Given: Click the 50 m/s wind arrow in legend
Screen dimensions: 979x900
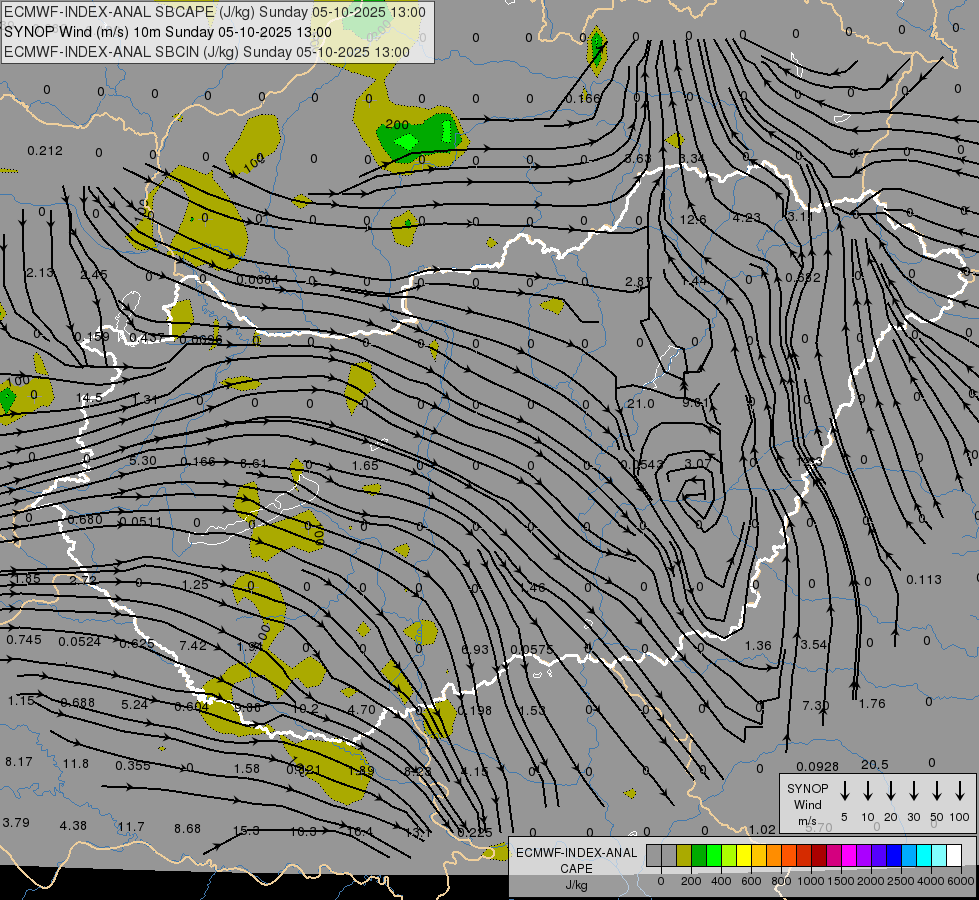Looking at the screenshot, I should pos(937,791).
